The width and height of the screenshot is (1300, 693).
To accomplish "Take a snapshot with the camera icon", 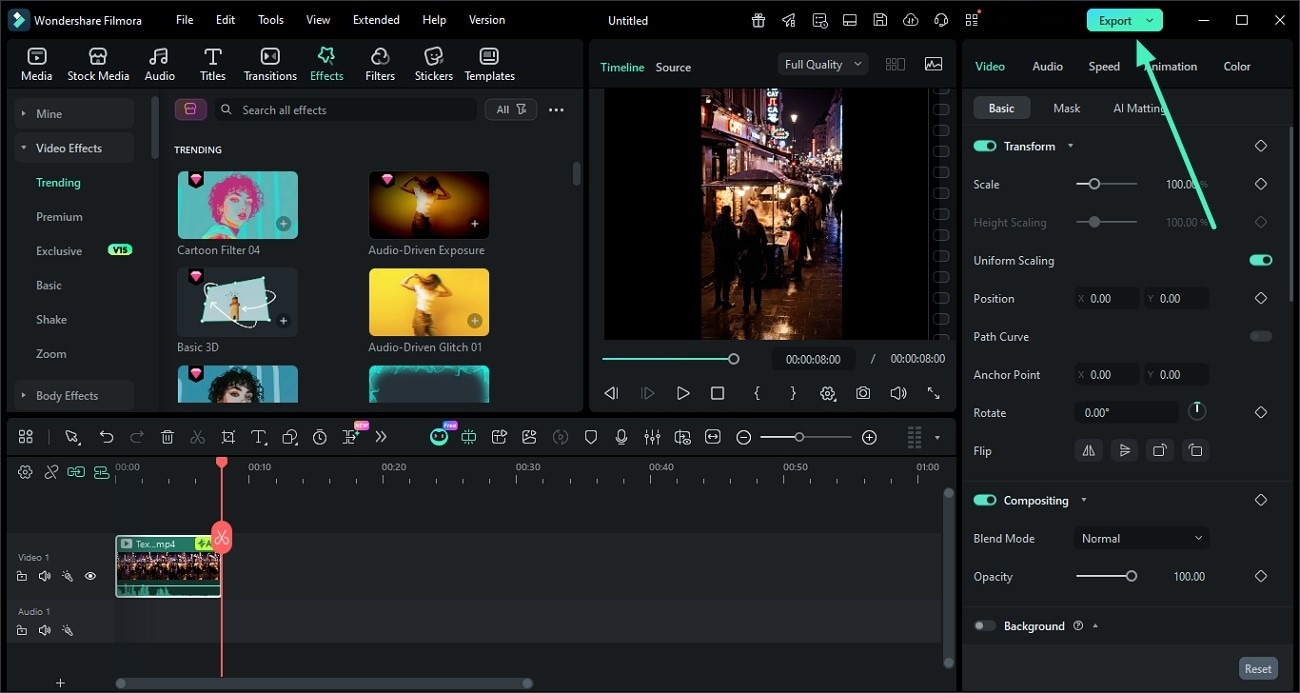I will [x=862, y=394].
